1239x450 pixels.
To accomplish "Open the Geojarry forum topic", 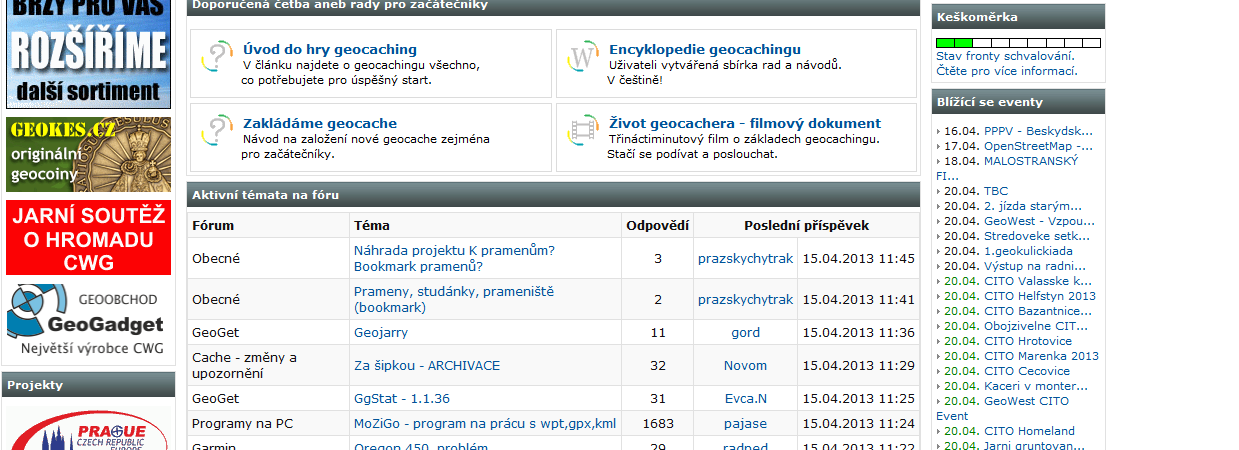I will pyautogui.click(x=381, y=332).
